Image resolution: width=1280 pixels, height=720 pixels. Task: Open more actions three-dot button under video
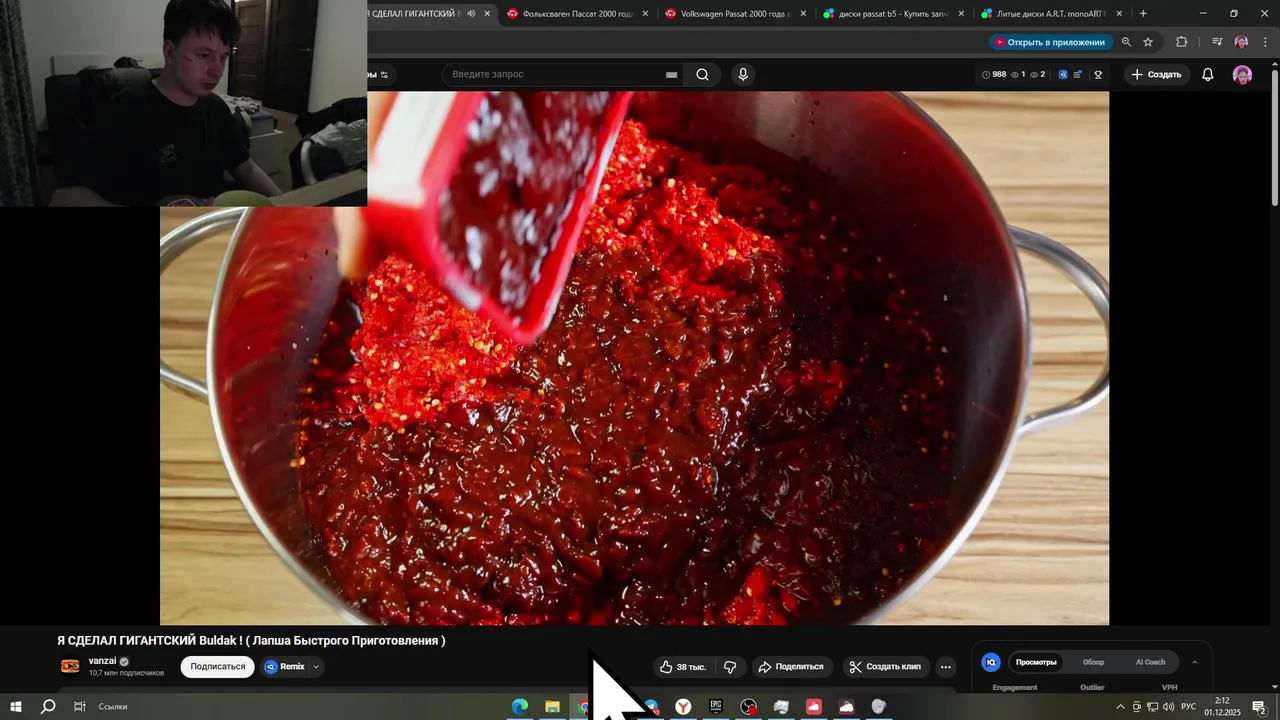(x=946, y=667)
